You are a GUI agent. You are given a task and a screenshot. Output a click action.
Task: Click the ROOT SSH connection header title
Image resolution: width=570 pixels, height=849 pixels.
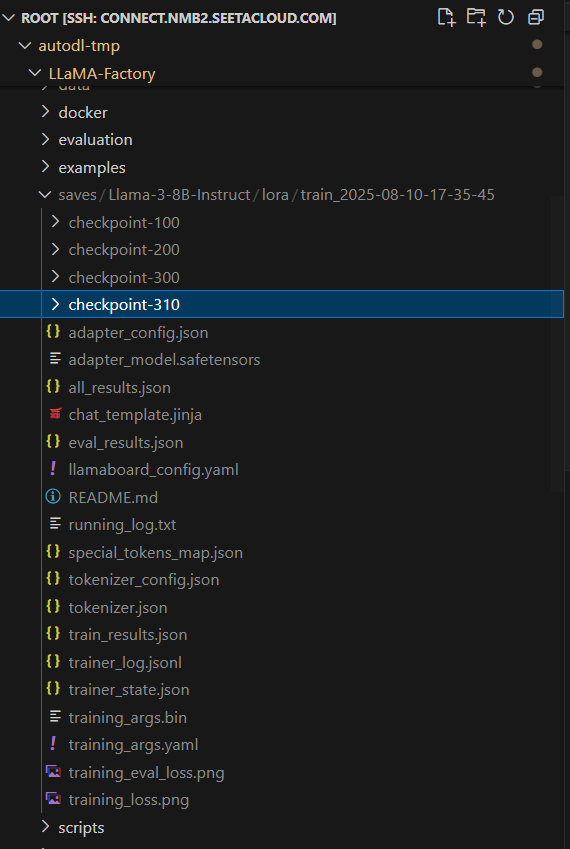[x=178, y=18]
